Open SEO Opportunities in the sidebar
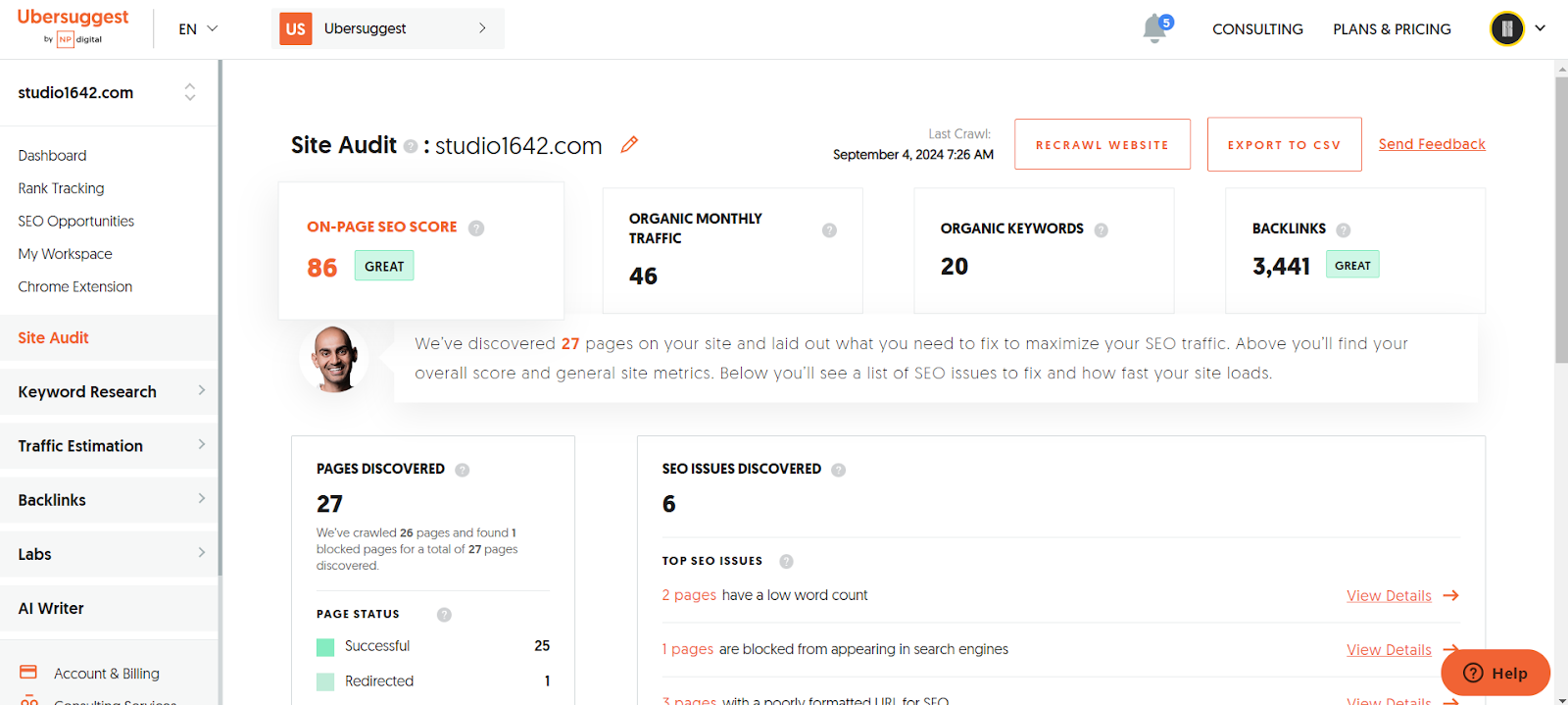Screen dimensions: 1568x705 click(75, 221)
